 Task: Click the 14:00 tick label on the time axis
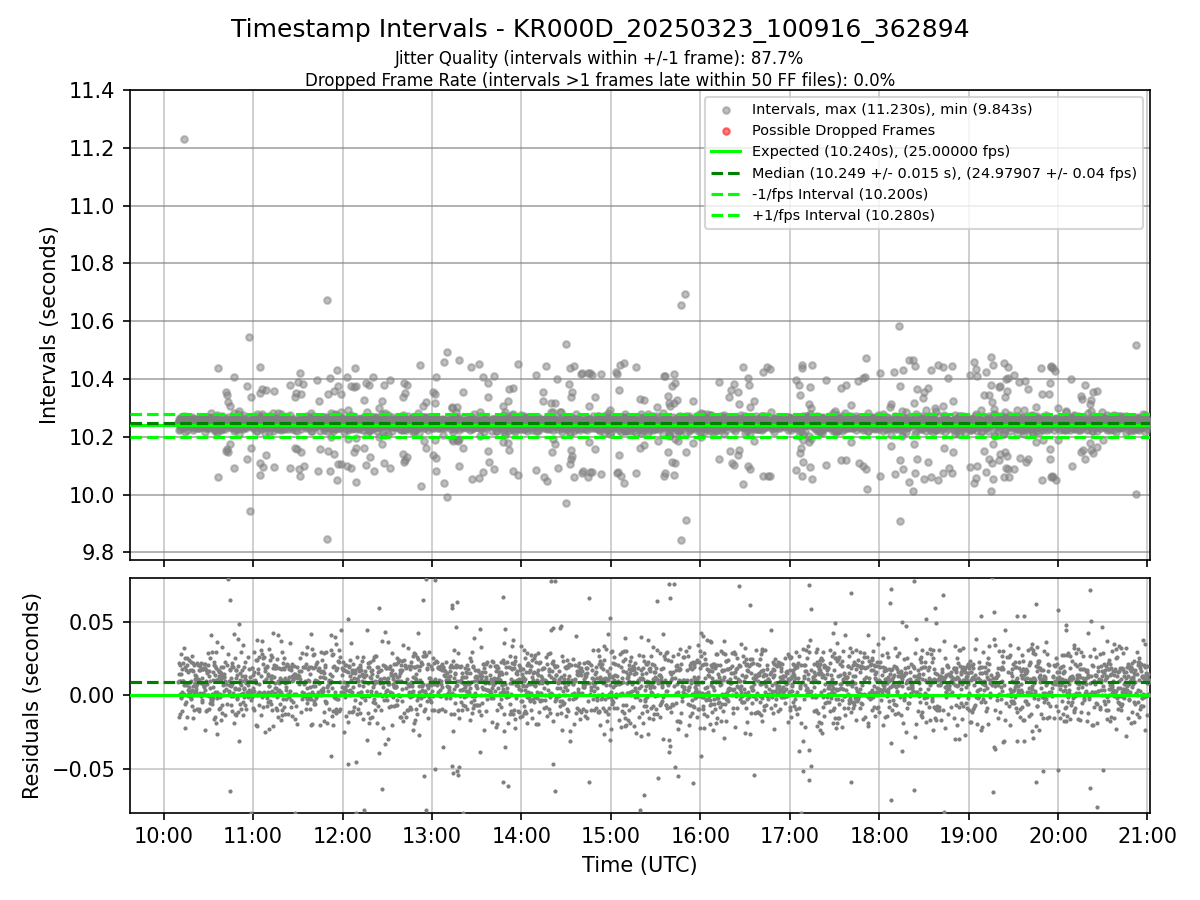point(522,835)
